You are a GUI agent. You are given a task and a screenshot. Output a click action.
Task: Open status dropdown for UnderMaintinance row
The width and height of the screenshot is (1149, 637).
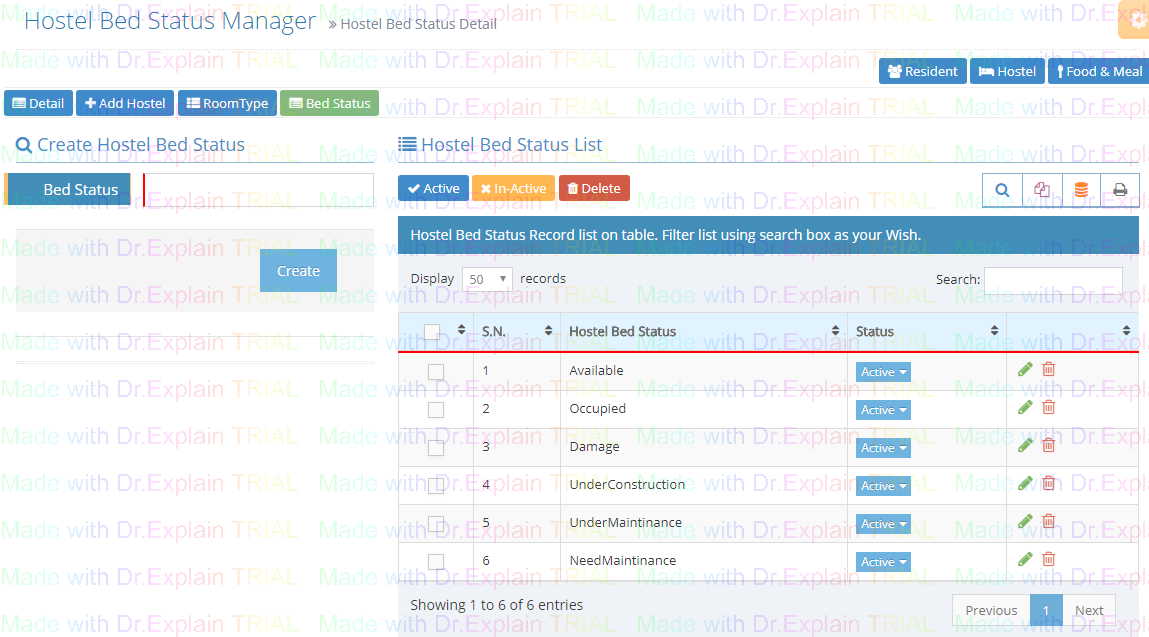click(883, 524)
